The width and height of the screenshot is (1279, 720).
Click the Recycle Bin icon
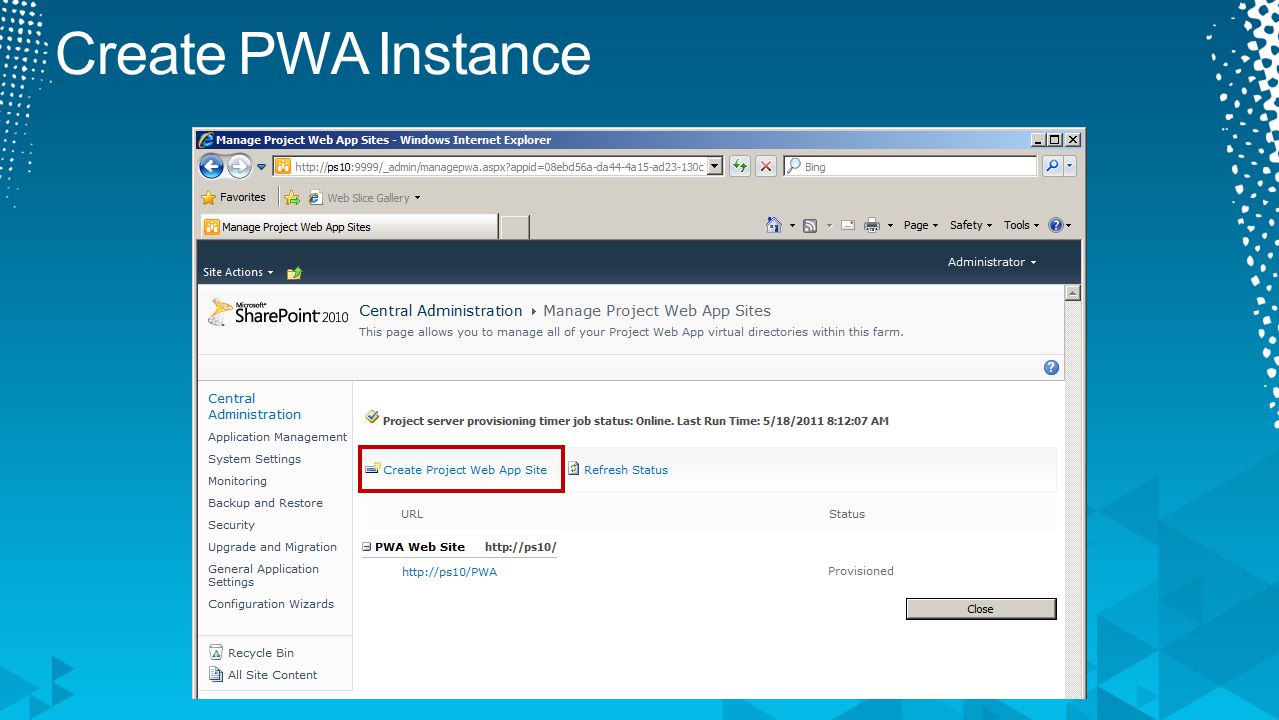click(216, 652)
